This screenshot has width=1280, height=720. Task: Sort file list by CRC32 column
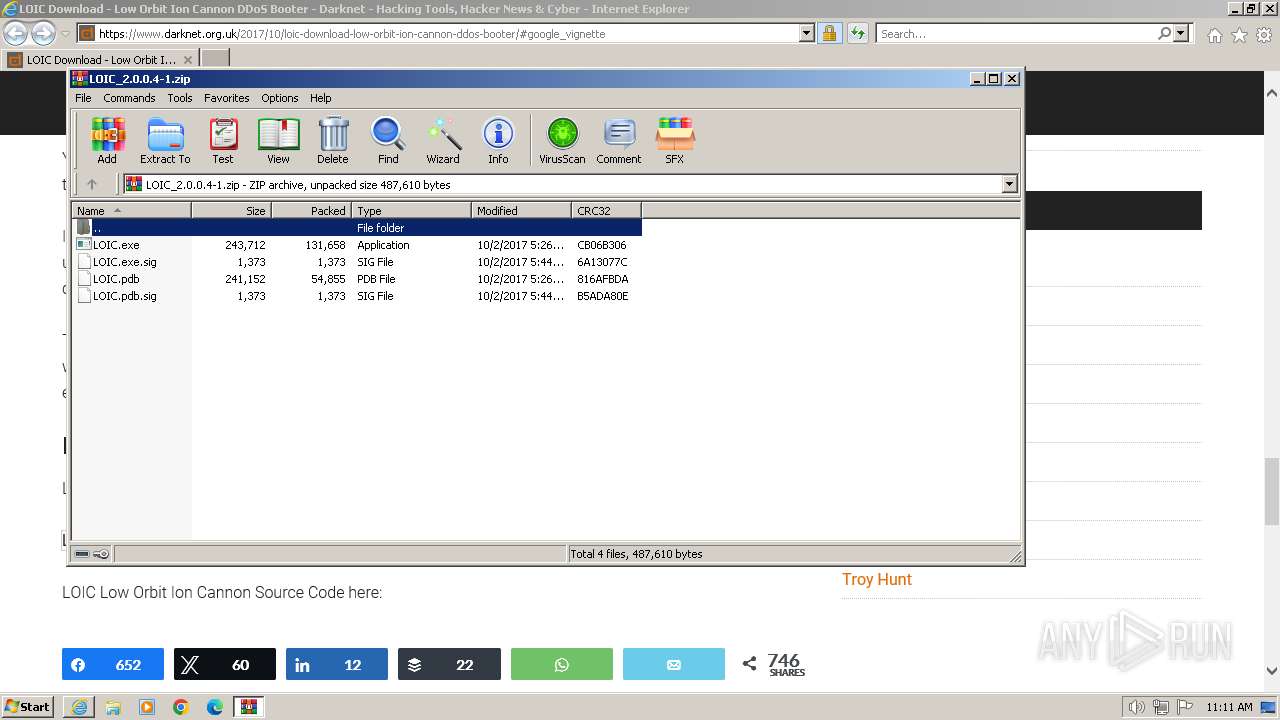[607, 210]
